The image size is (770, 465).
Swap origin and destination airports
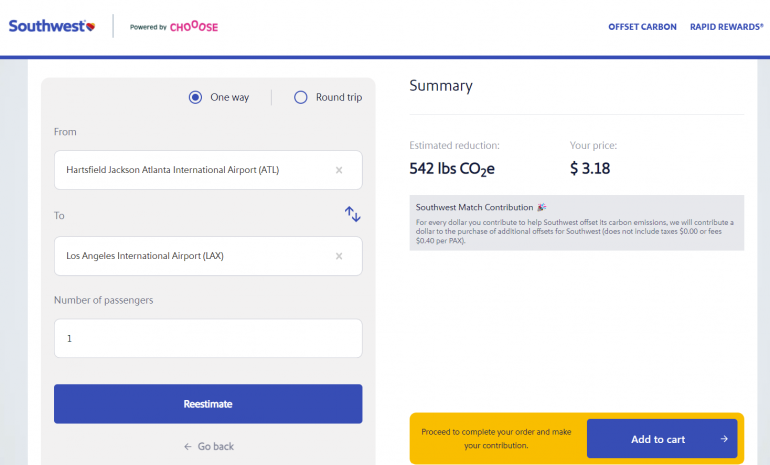click(x=352, y=214)
